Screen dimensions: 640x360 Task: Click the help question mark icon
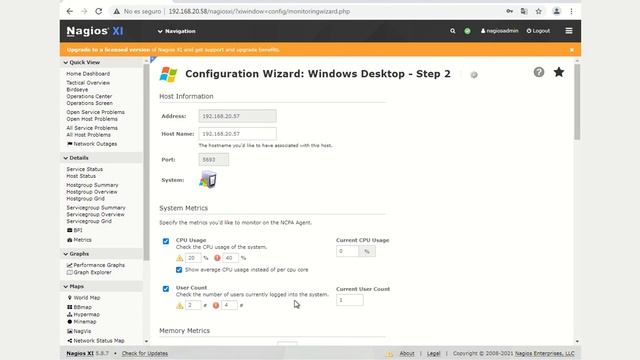pyautogui.click(x=539, y=72)
